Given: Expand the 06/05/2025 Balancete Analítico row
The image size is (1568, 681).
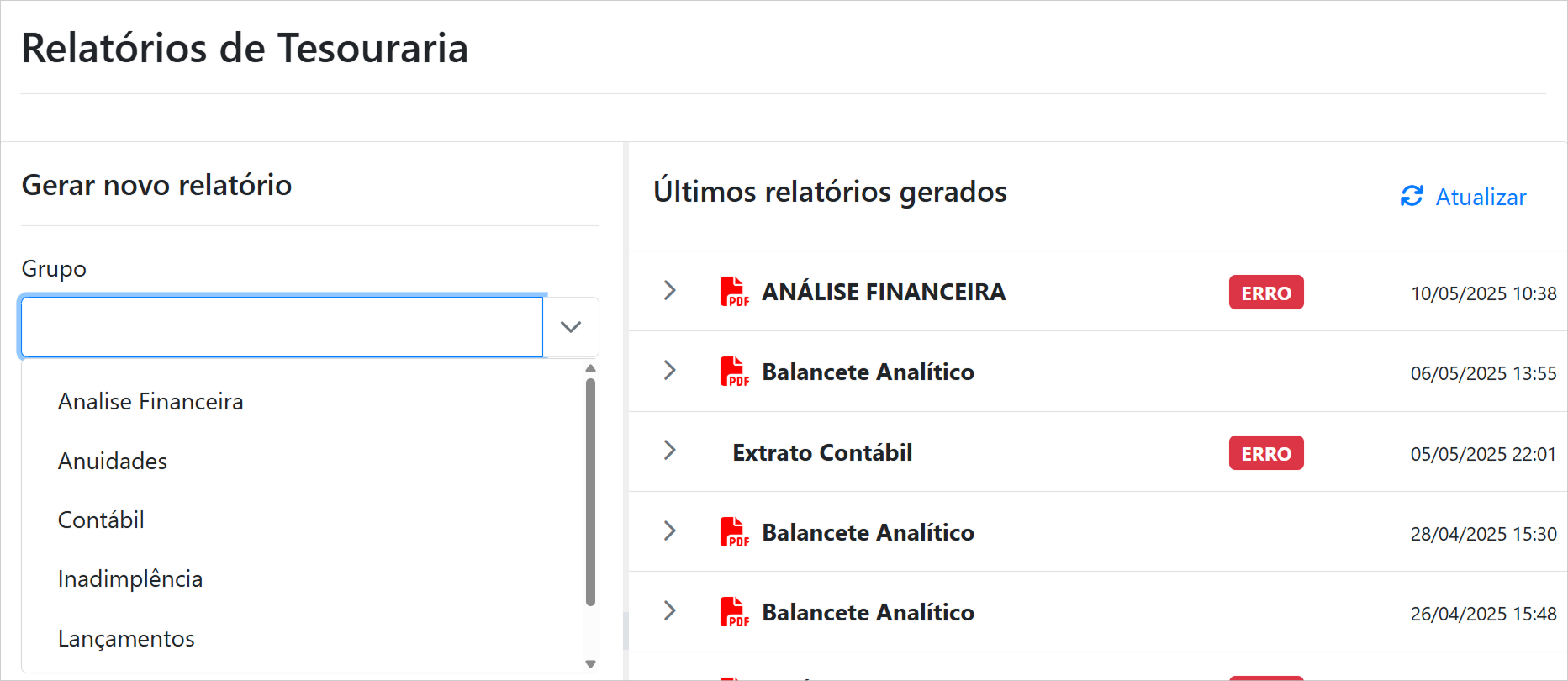Looking at the screenshot, I should 670,371.
